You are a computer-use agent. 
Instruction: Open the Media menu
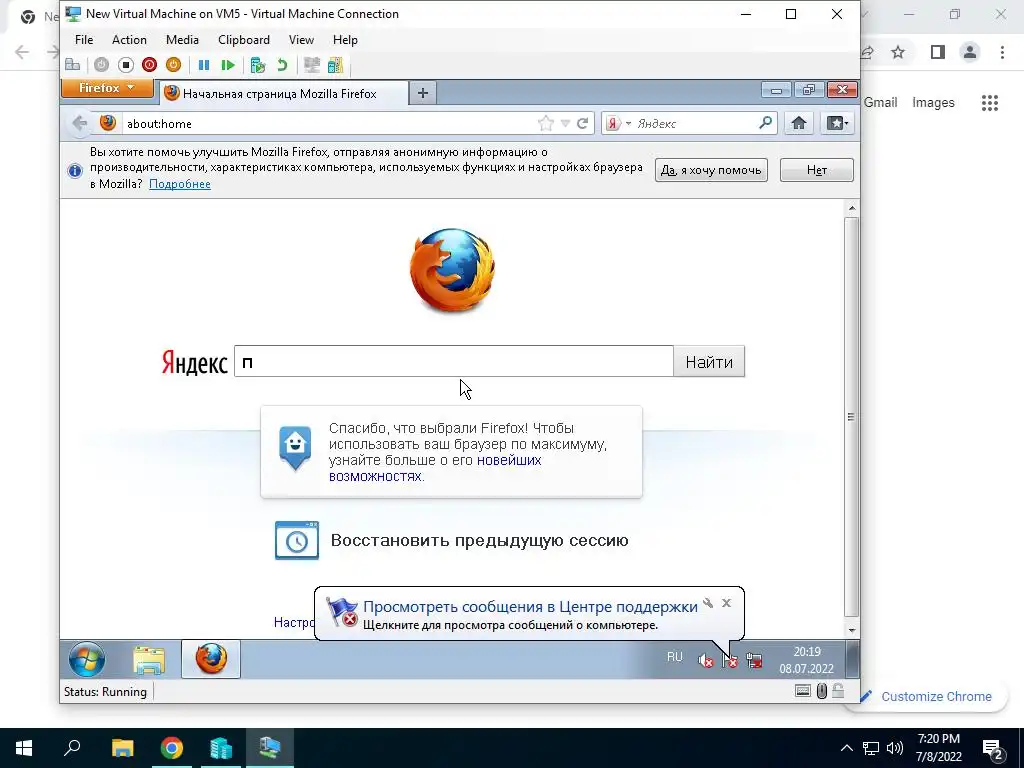coord(182,40)
